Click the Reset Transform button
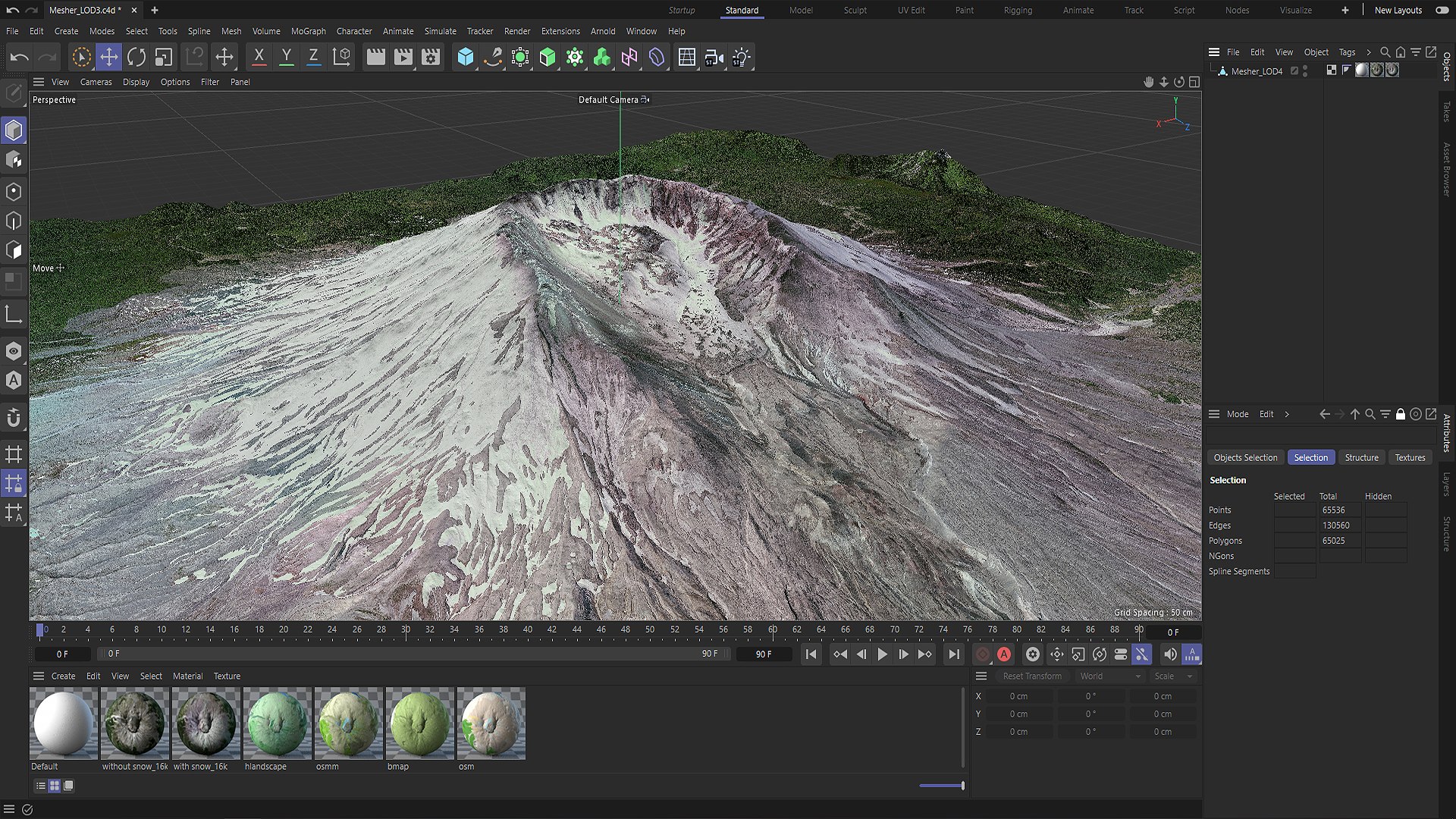The image size is (1456, 819). pyautogui.click(x=1032, y=676)
